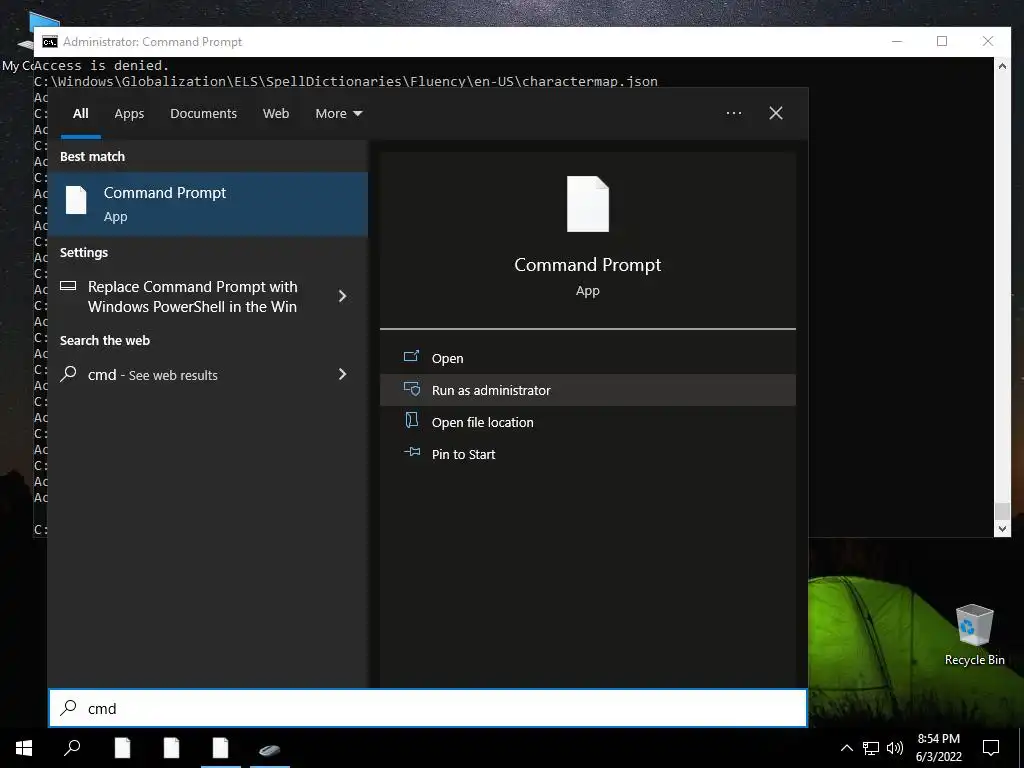Click the taskbar Search magnifier
Viewport: 1024px width, 768px height.
coord(72,748)
